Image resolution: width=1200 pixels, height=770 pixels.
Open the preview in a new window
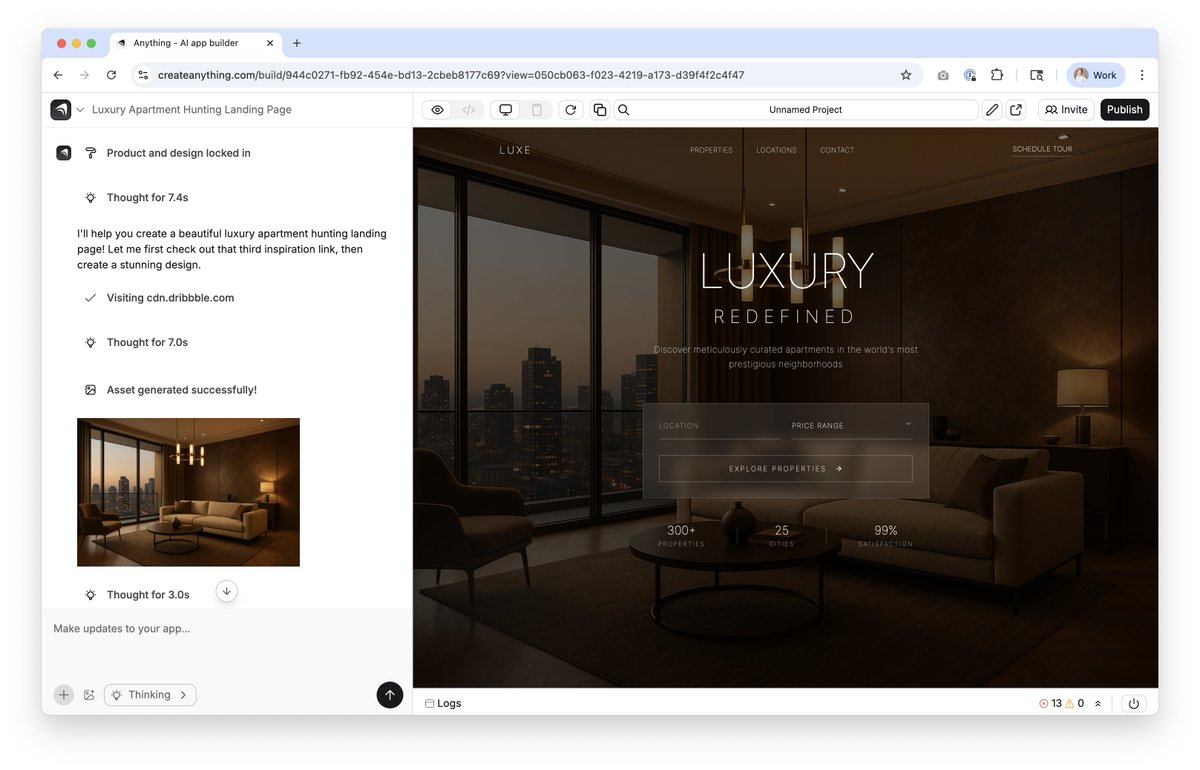pos(1017,110)
